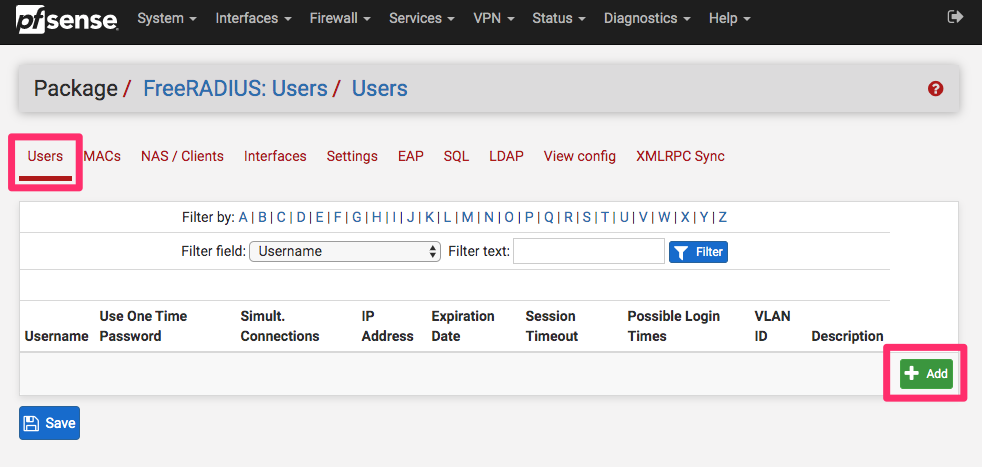Open the Filter field Username dropdown
Screen dimensions: 982x467
pyautogui.click(x=345, y=252)
